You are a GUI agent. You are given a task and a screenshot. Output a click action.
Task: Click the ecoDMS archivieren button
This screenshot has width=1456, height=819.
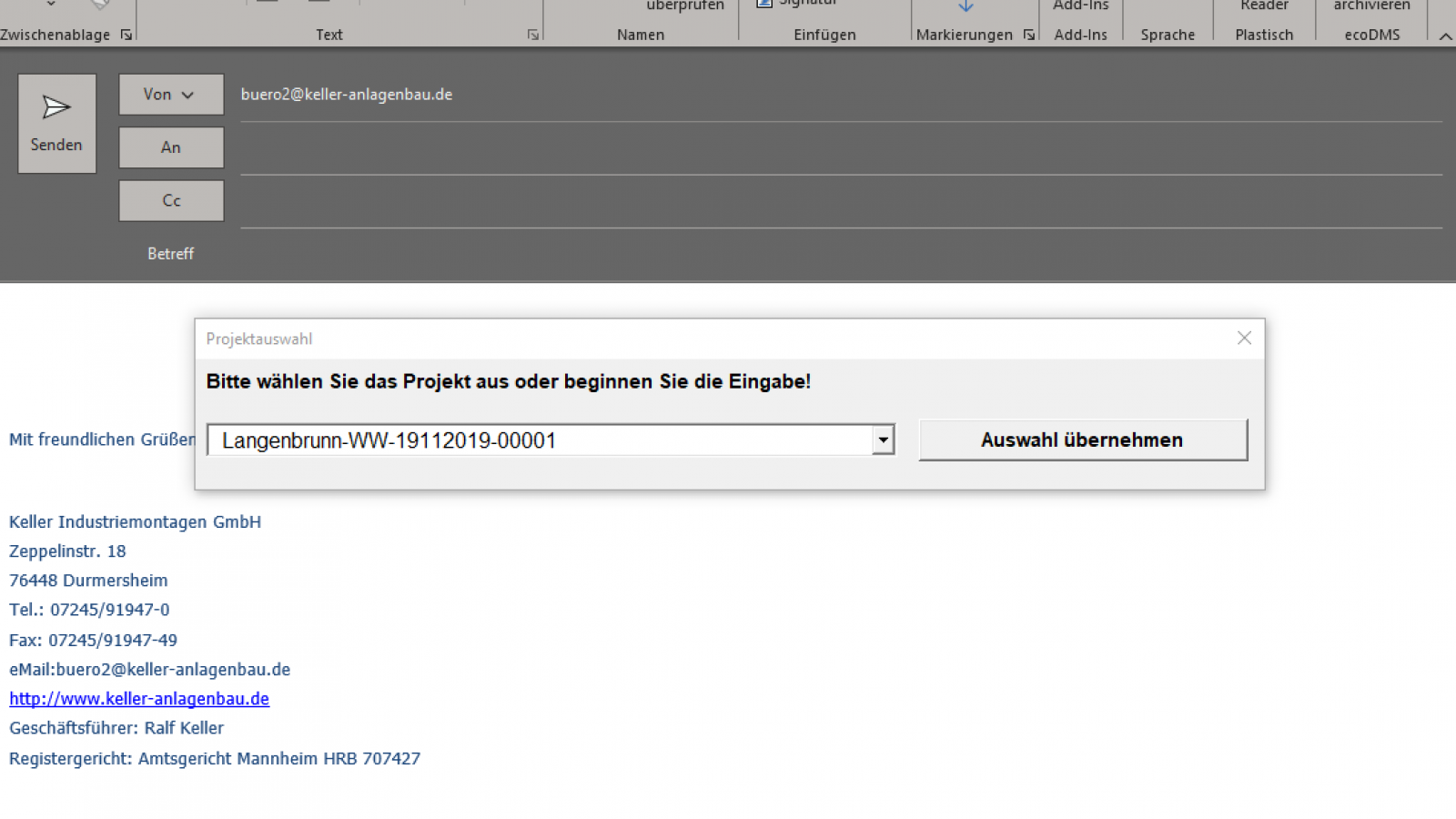(x=1371, y=7)
